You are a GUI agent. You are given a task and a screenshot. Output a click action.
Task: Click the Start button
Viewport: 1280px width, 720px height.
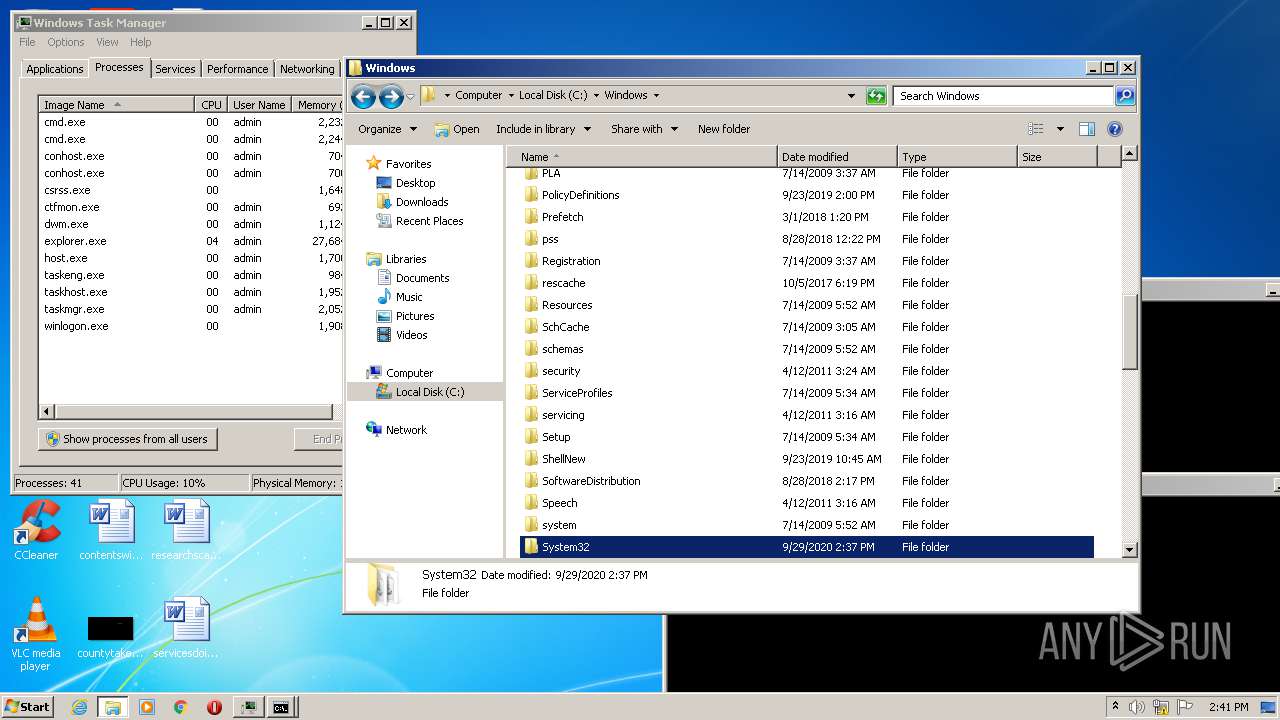(27, 707)
